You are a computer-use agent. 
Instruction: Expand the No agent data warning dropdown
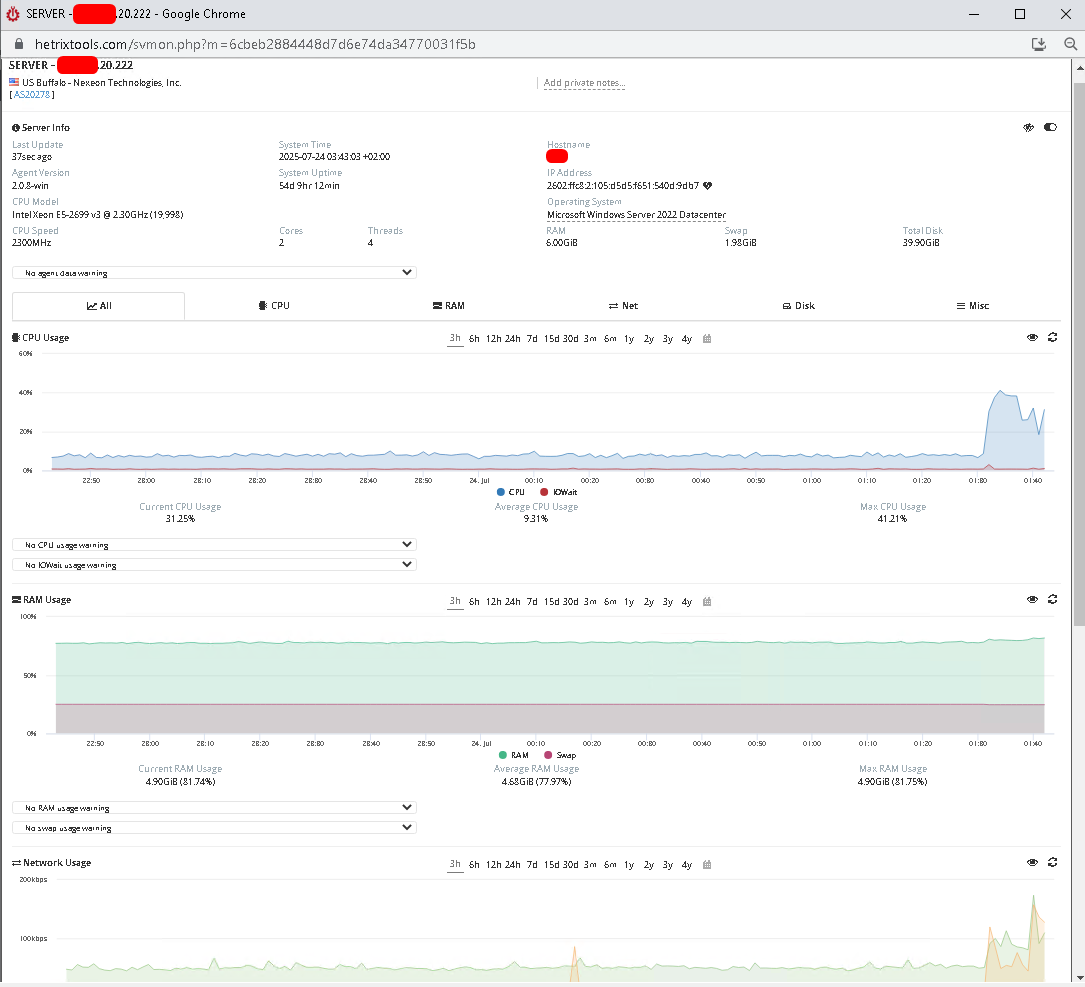click(x=215, y=273)
